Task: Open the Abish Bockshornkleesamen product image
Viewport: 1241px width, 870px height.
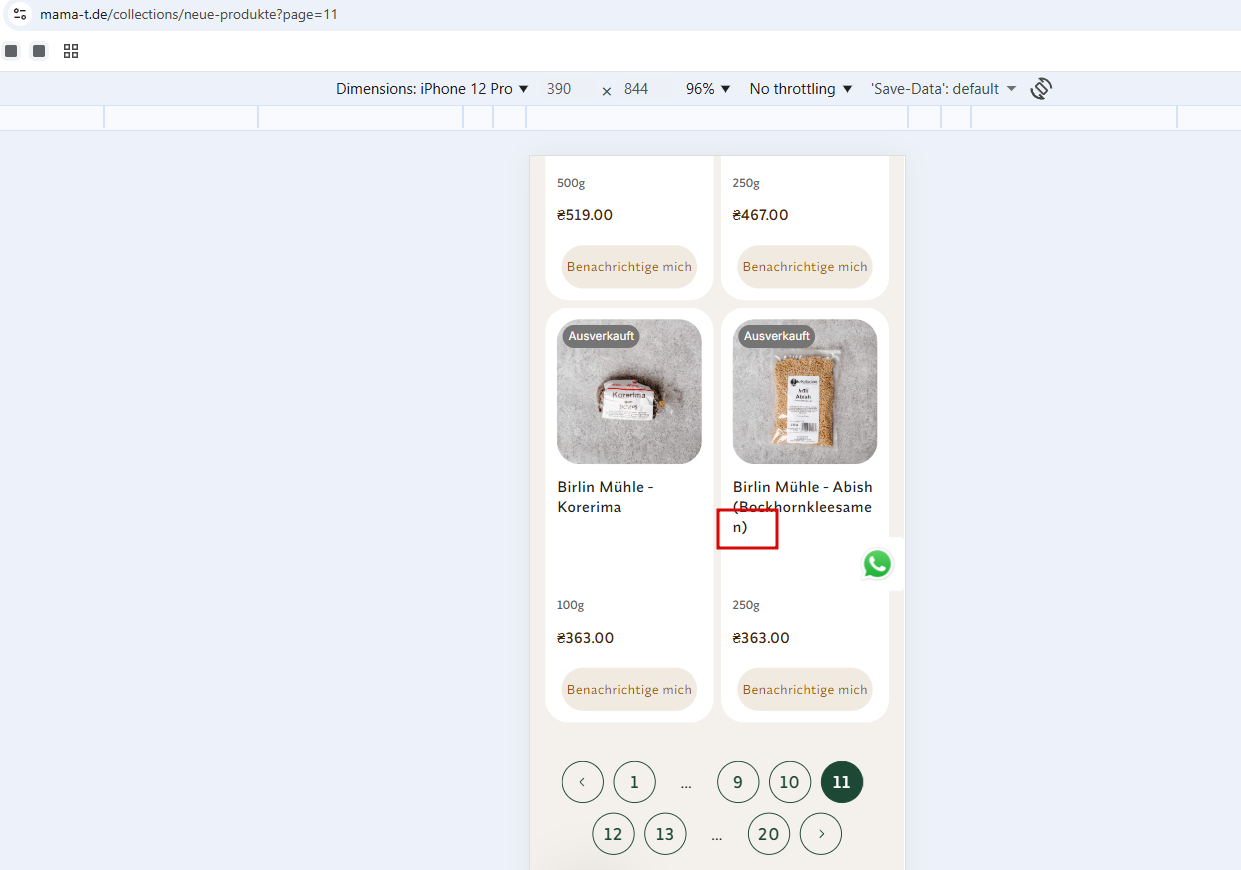Action: click(x=805, y=392)
